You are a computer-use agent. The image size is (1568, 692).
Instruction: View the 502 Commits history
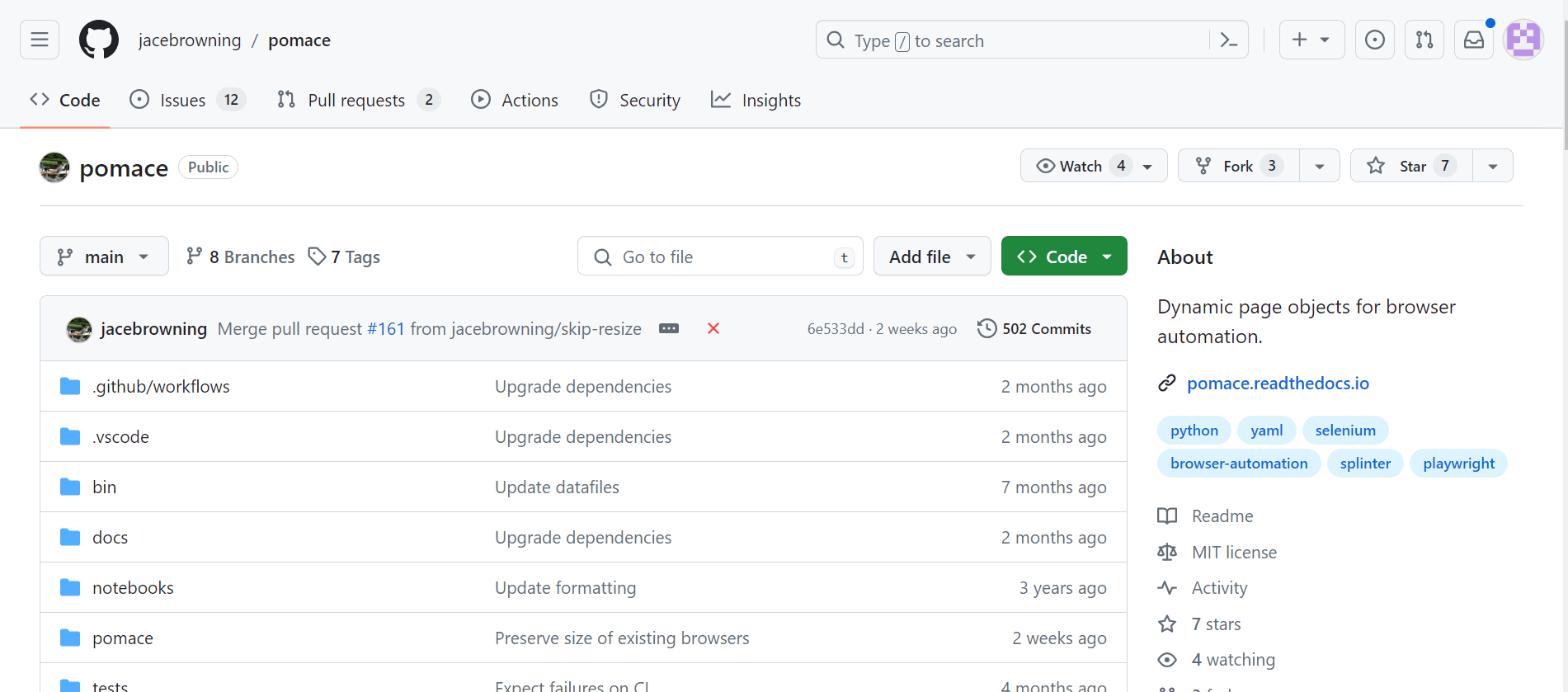point(1034,328)
